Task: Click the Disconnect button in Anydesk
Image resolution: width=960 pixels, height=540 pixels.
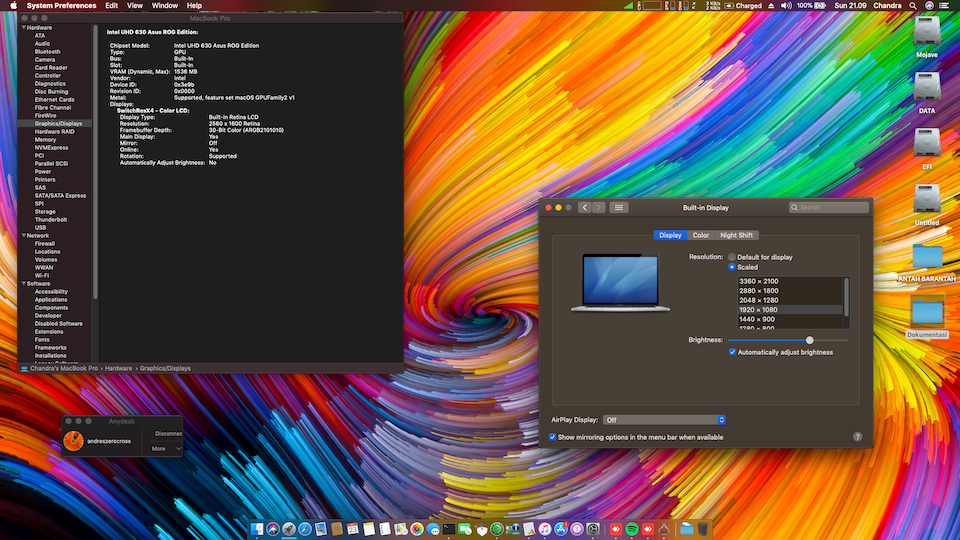Action: coord(168,434)
